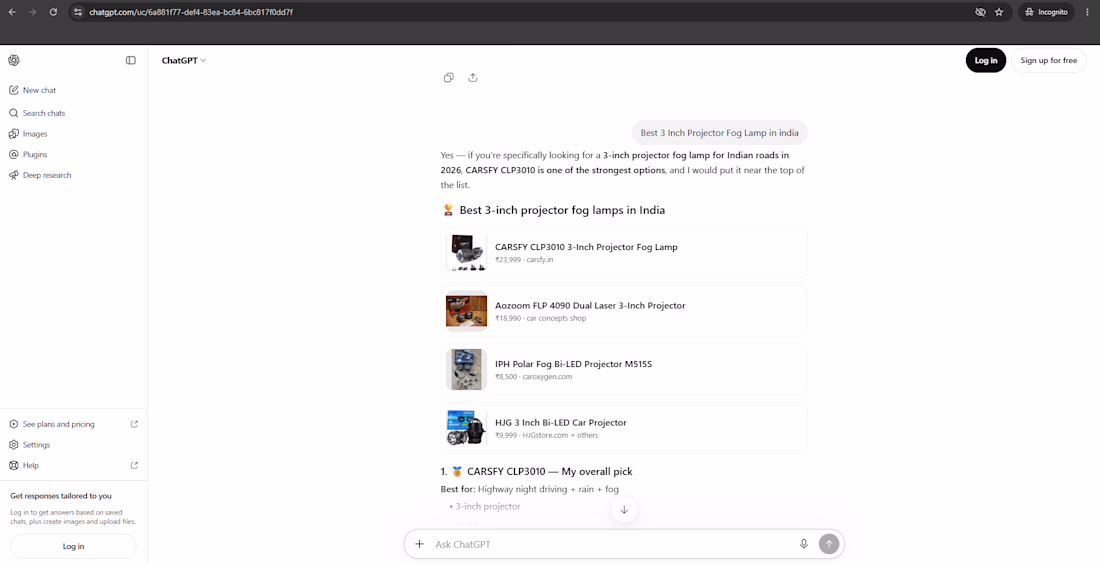This screenshot has height=564, width=1100.
Task: Click the browser forward arrow
Action: pos(32,12)
